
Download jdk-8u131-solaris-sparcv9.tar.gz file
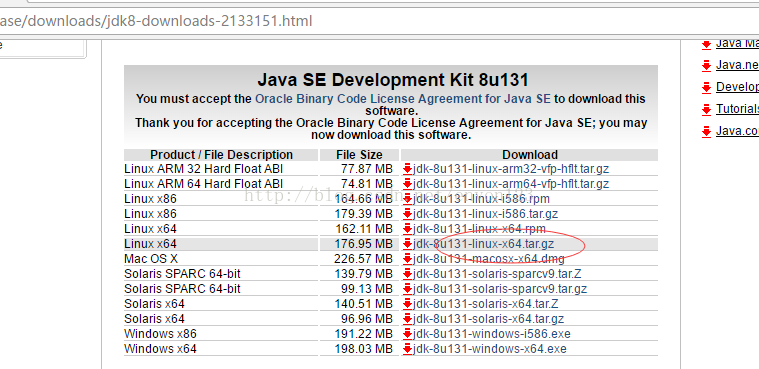tap(500, 289)
